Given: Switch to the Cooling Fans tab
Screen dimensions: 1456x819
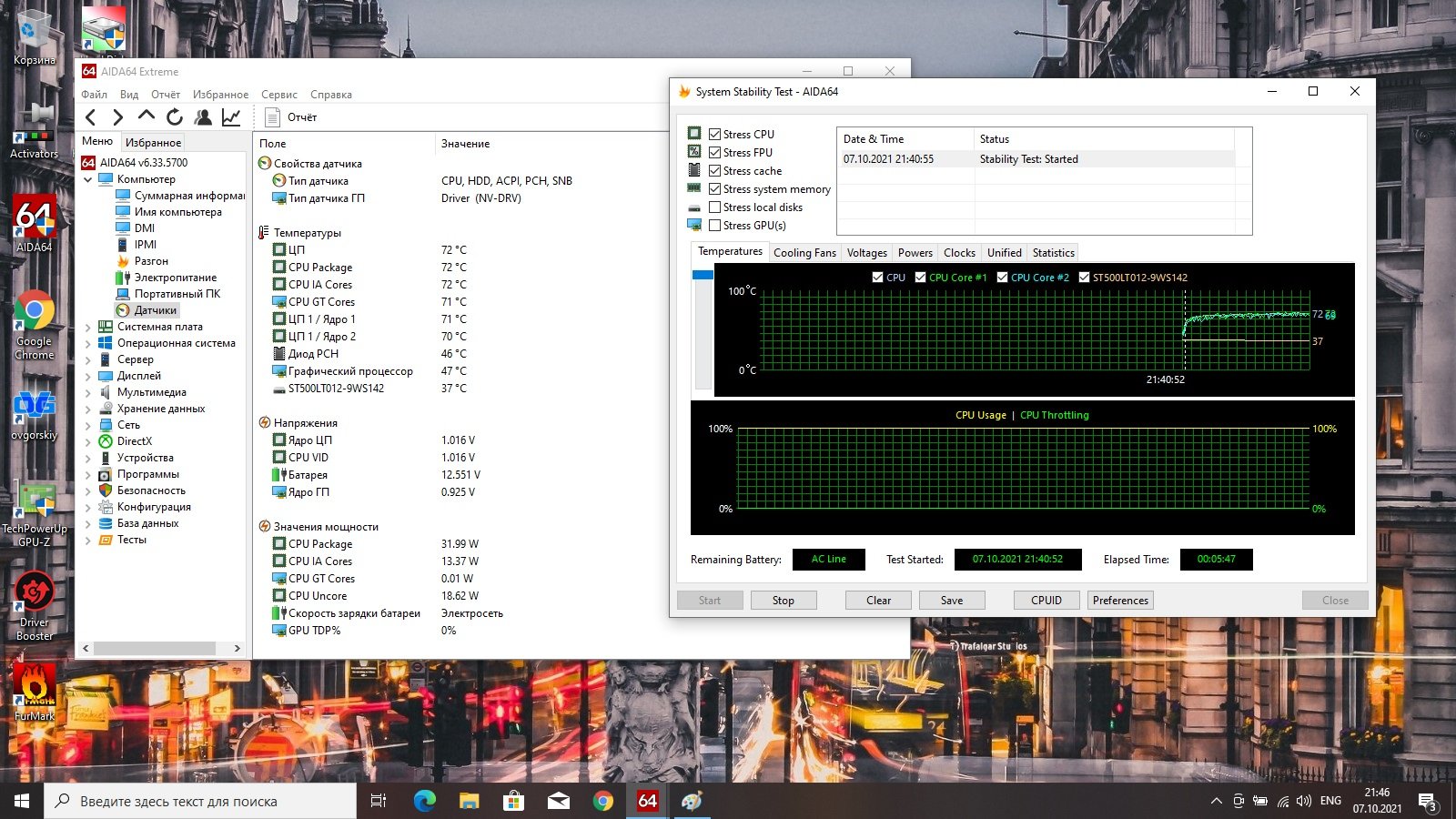Looking at the screenshot, I should tap(804, 253).
